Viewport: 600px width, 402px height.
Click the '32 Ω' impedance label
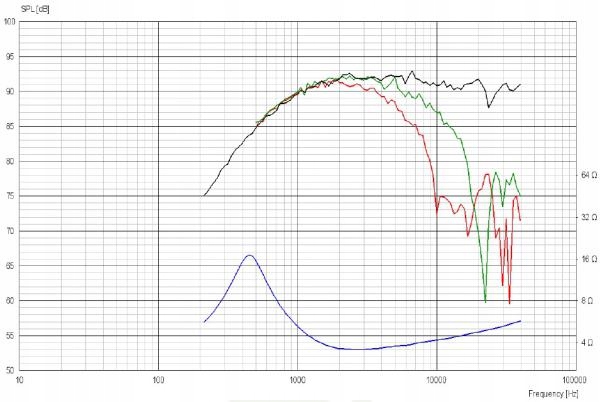(589, 217)
